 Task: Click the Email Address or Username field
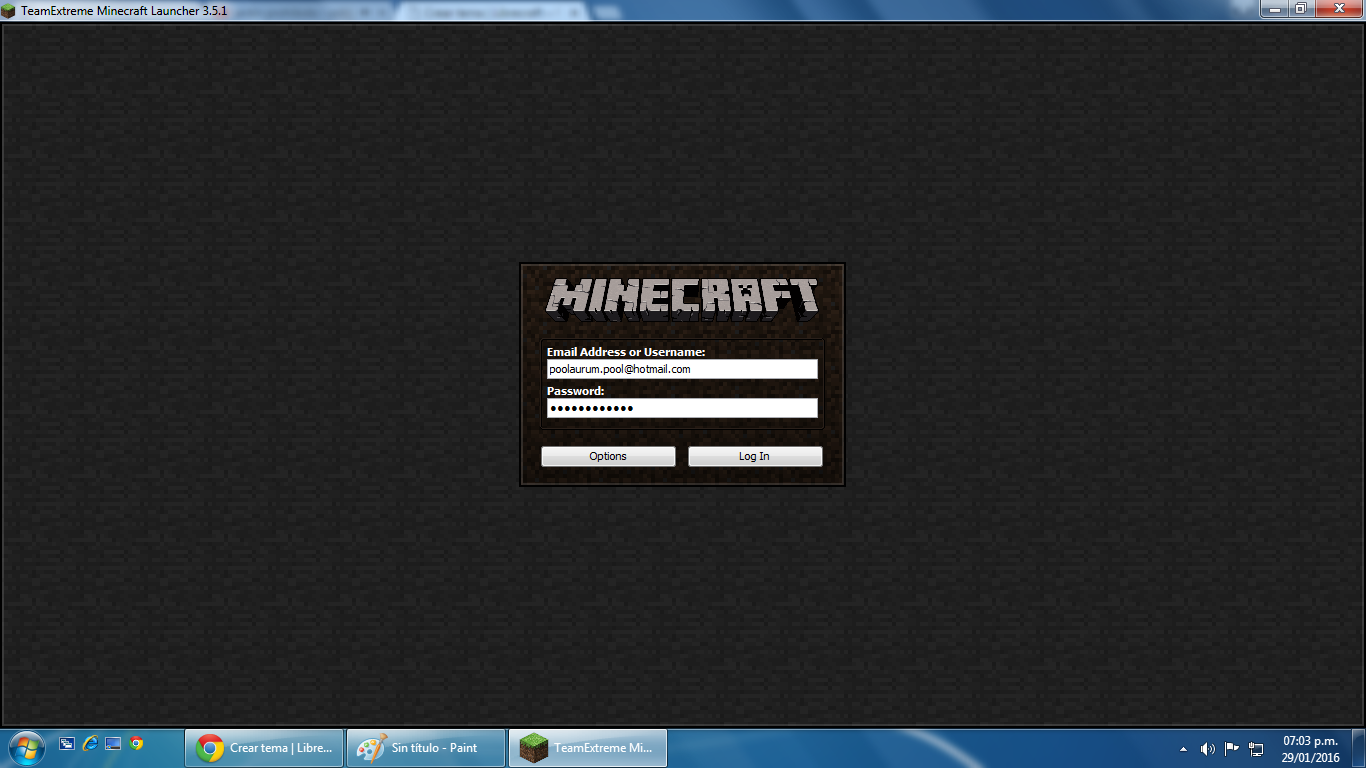(x=682, y=369)
